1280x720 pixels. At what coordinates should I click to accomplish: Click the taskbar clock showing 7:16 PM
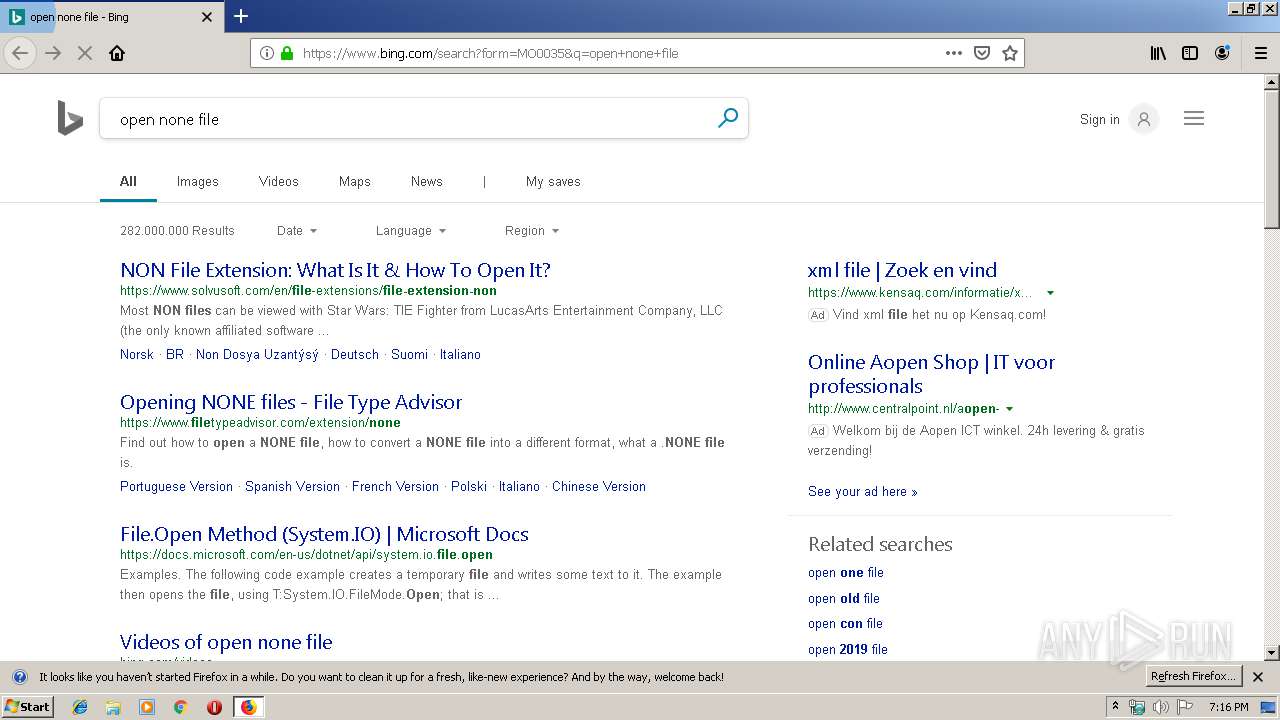[x=1228, y=707]
